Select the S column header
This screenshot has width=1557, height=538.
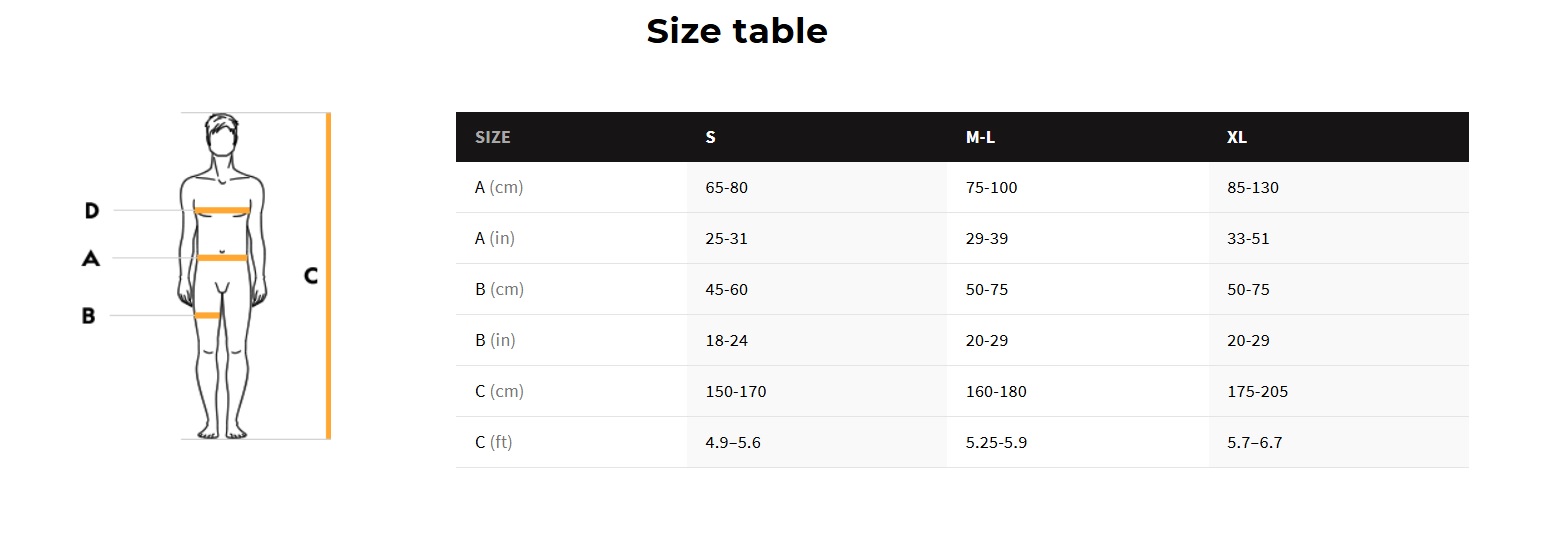(710, 137)
